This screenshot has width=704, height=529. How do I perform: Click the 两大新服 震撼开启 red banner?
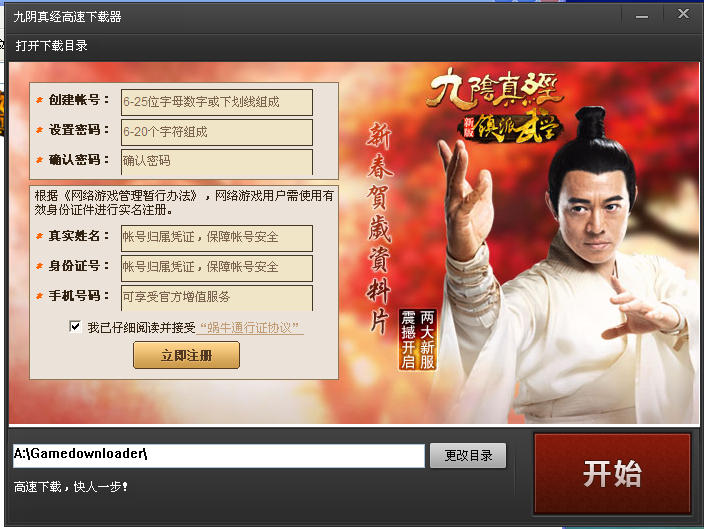pyautogui.click(x=418, y=340)
